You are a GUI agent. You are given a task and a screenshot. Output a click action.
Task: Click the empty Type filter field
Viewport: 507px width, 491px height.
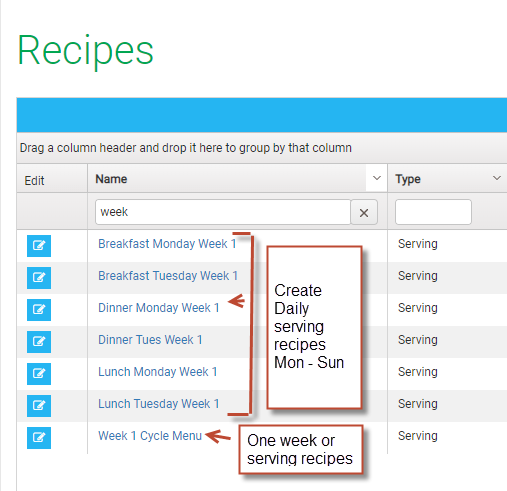[433, 212]
